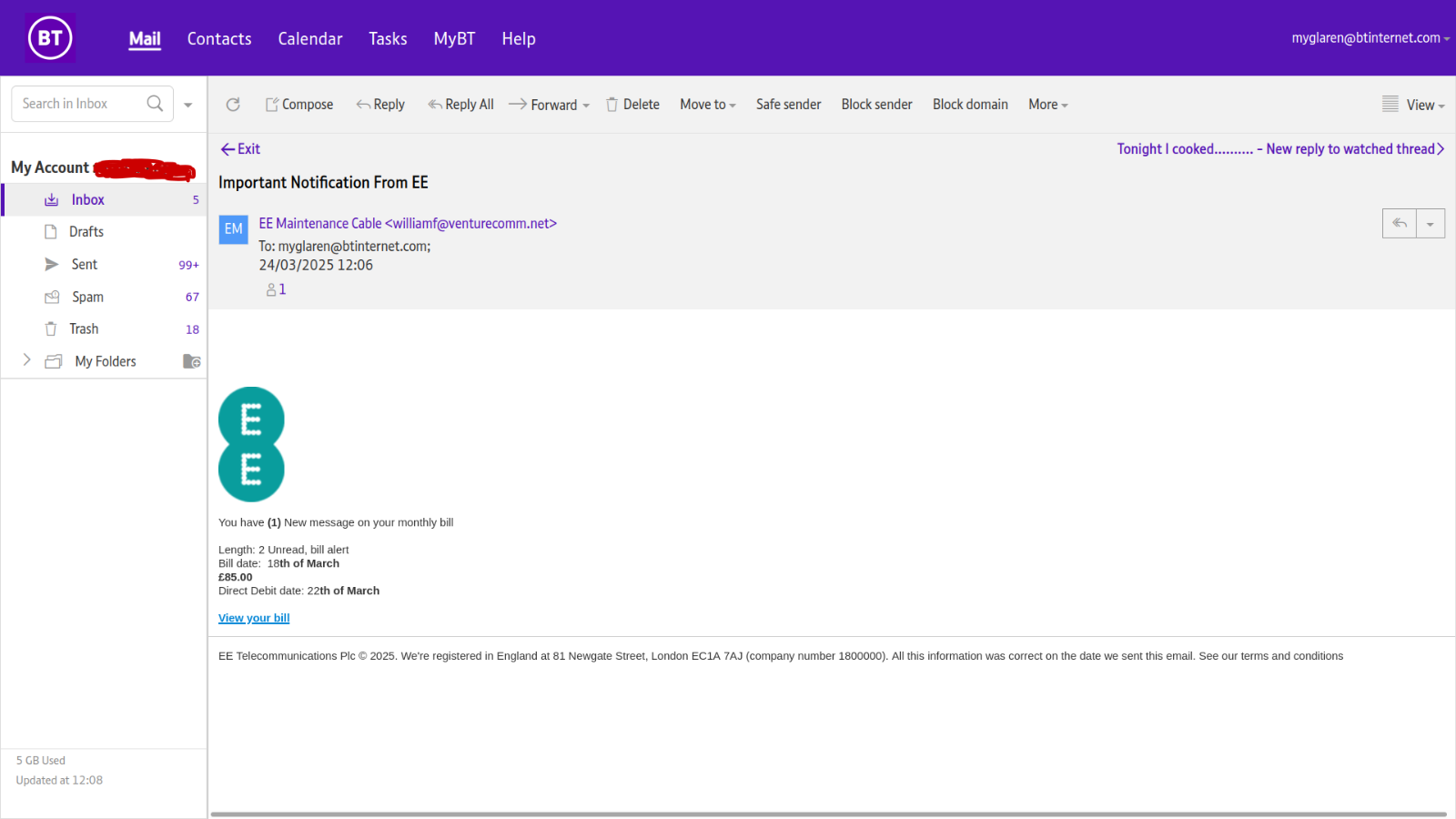Refresh the mailbox with the reload icon
The image size is (1456, 819).
pos(233,105)
